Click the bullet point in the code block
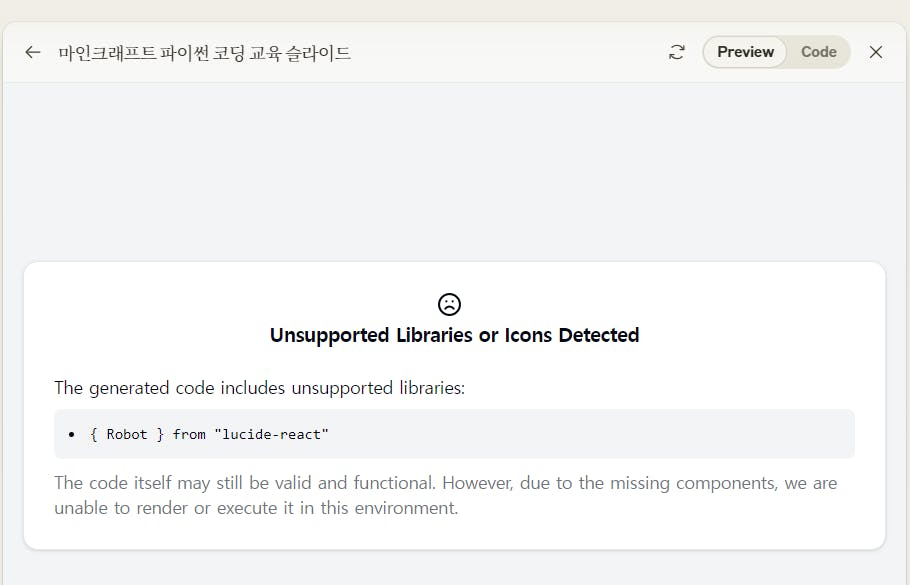Viewport: 910px width, 585px height. pyautogui.click(x=72, y=434)
